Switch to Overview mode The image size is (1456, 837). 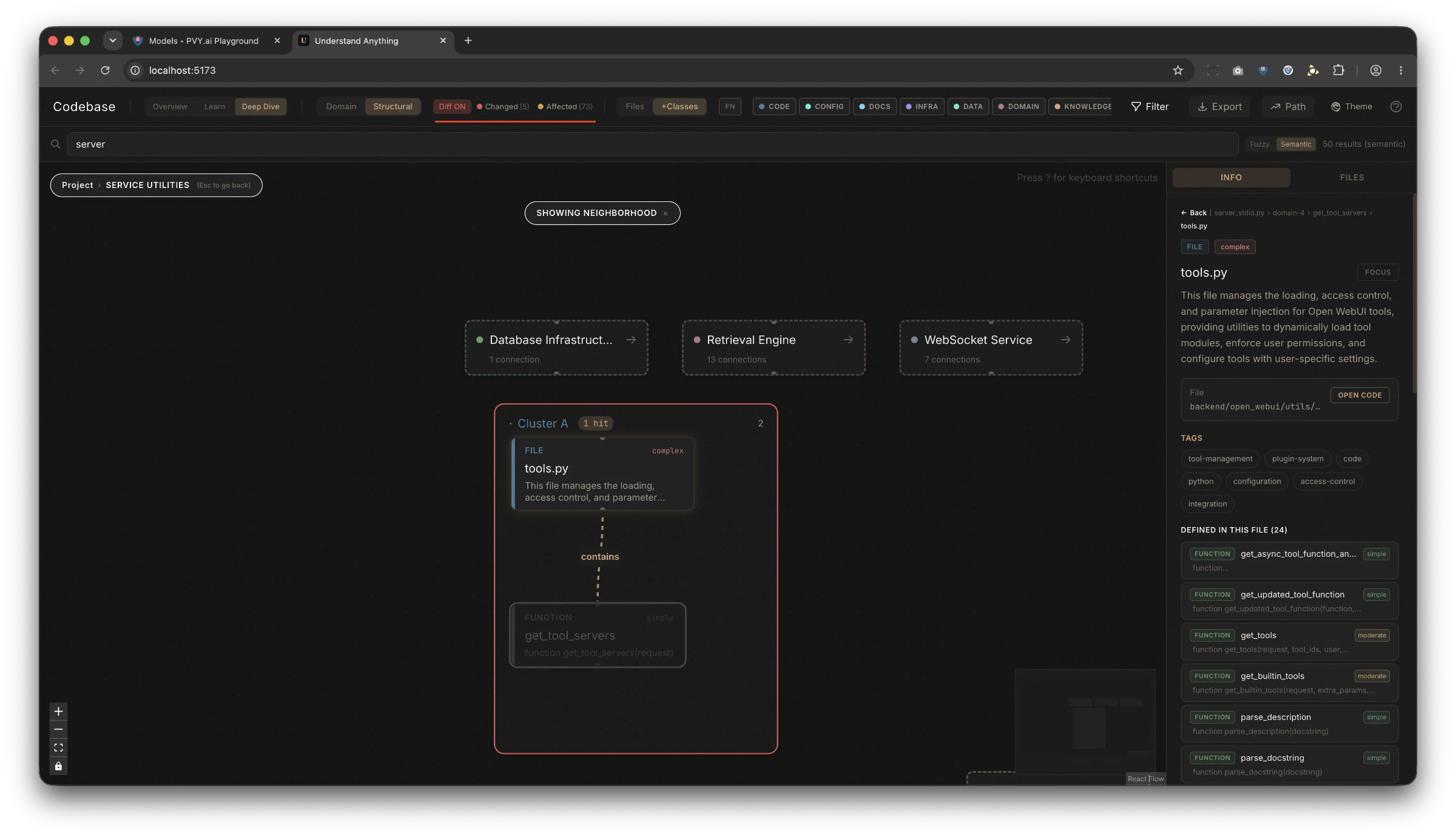[x=170, y=107]
